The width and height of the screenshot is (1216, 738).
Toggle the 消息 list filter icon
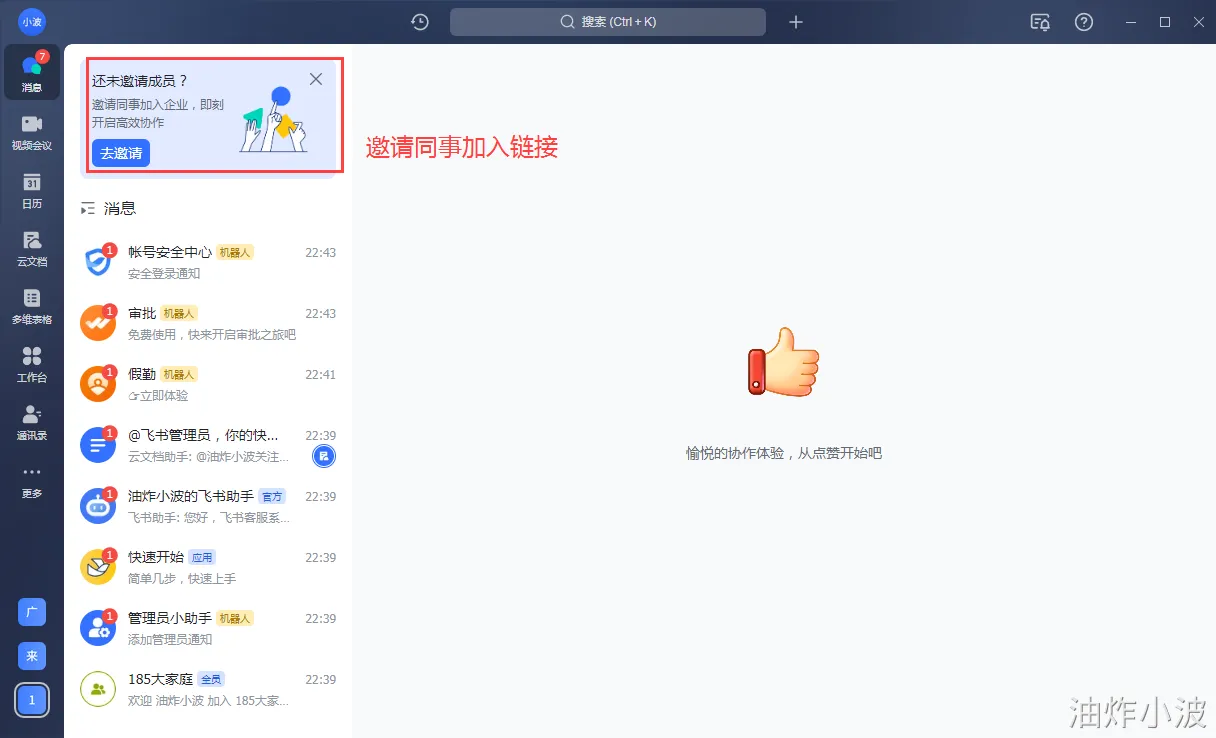point(88,208)
